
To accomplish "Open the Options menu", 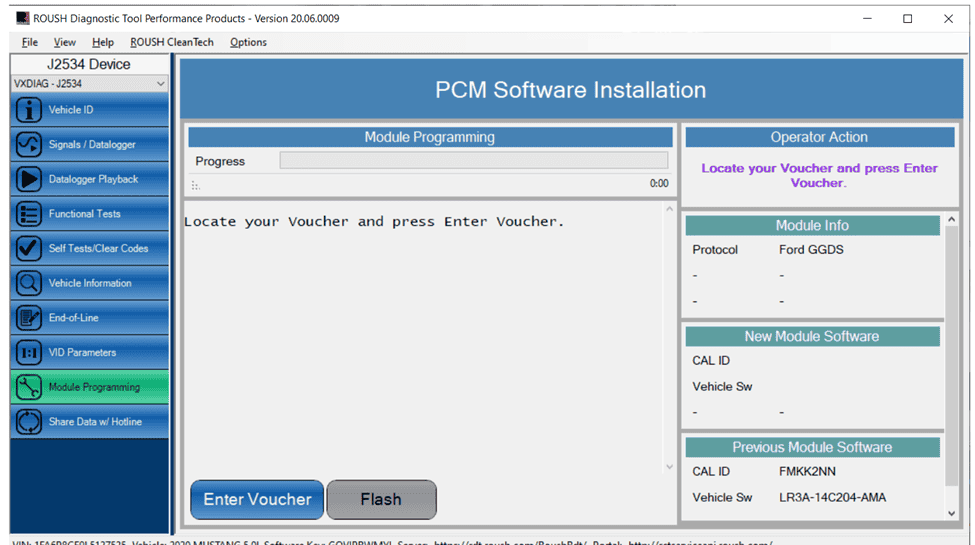I will coord(248,42).
